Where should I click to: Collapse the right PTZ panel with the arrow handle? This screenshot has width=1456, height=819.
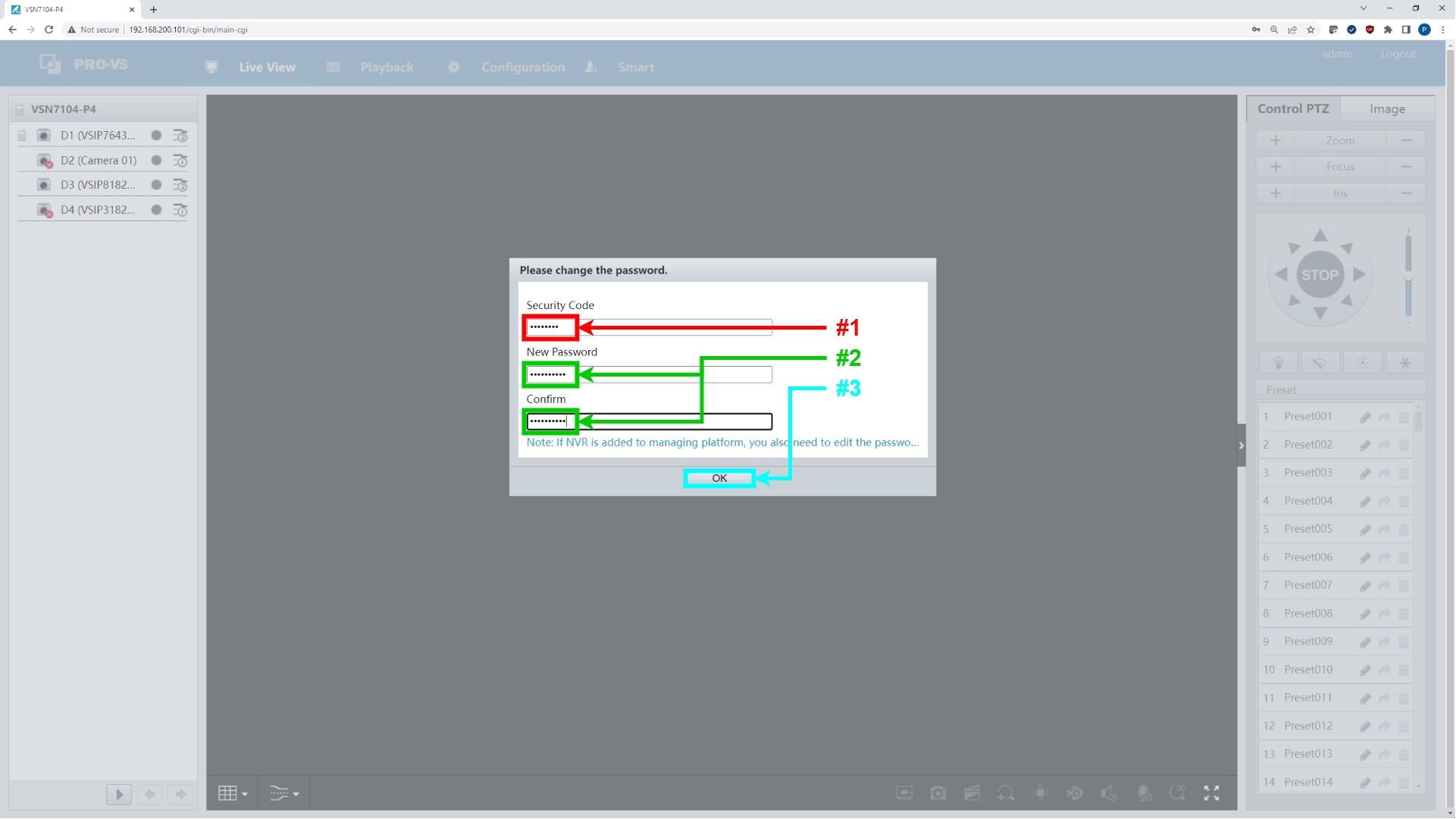pos(1241,445)
